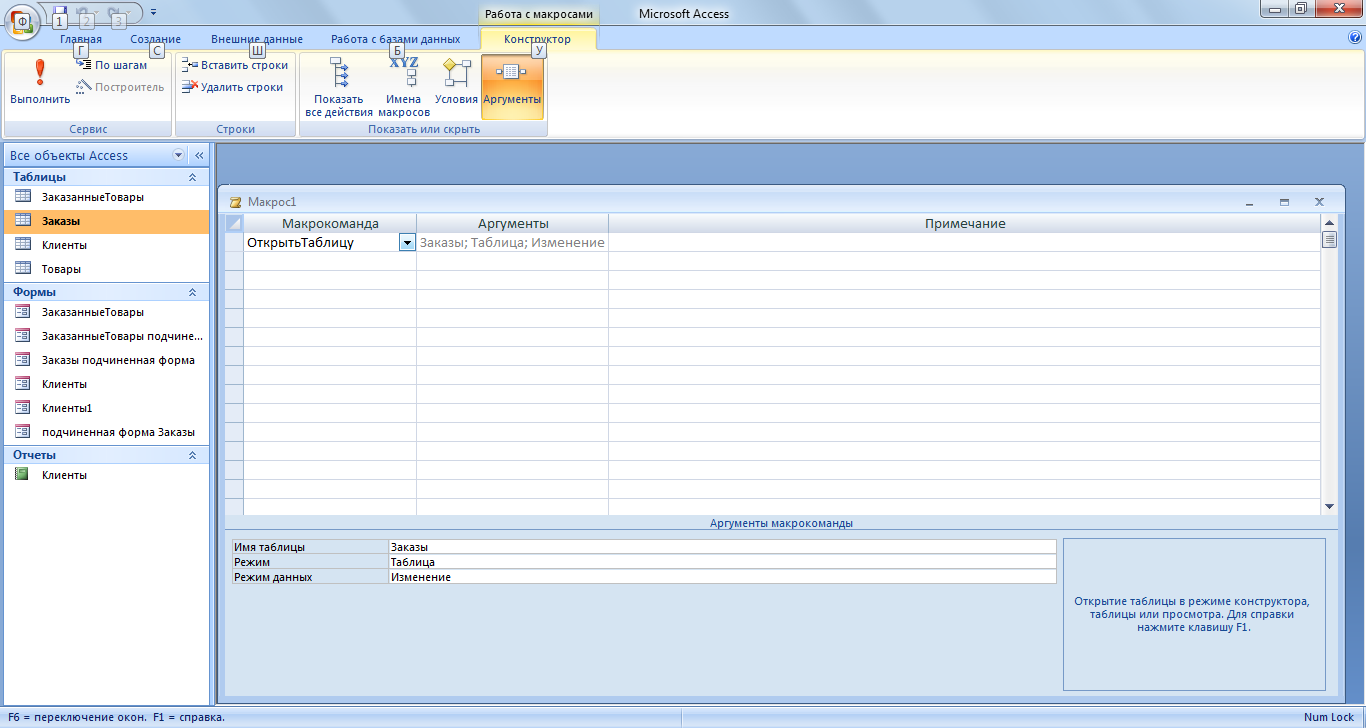
Task: Toggle Аргументы column off
Action: tap(512, 87)
